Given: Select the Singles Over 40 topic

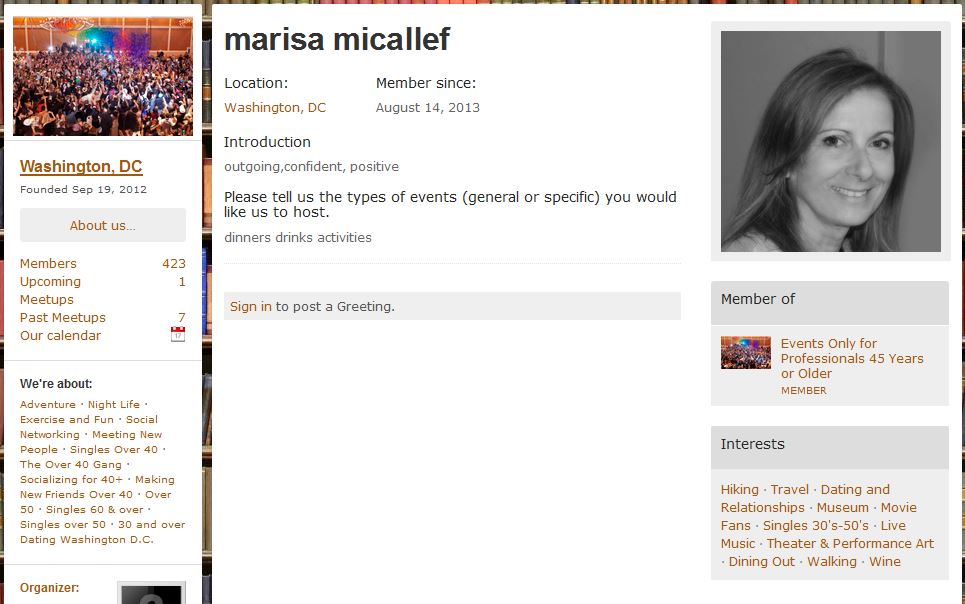Looking at the screenshot, I should pyautogui.click(x=114, y=449).
